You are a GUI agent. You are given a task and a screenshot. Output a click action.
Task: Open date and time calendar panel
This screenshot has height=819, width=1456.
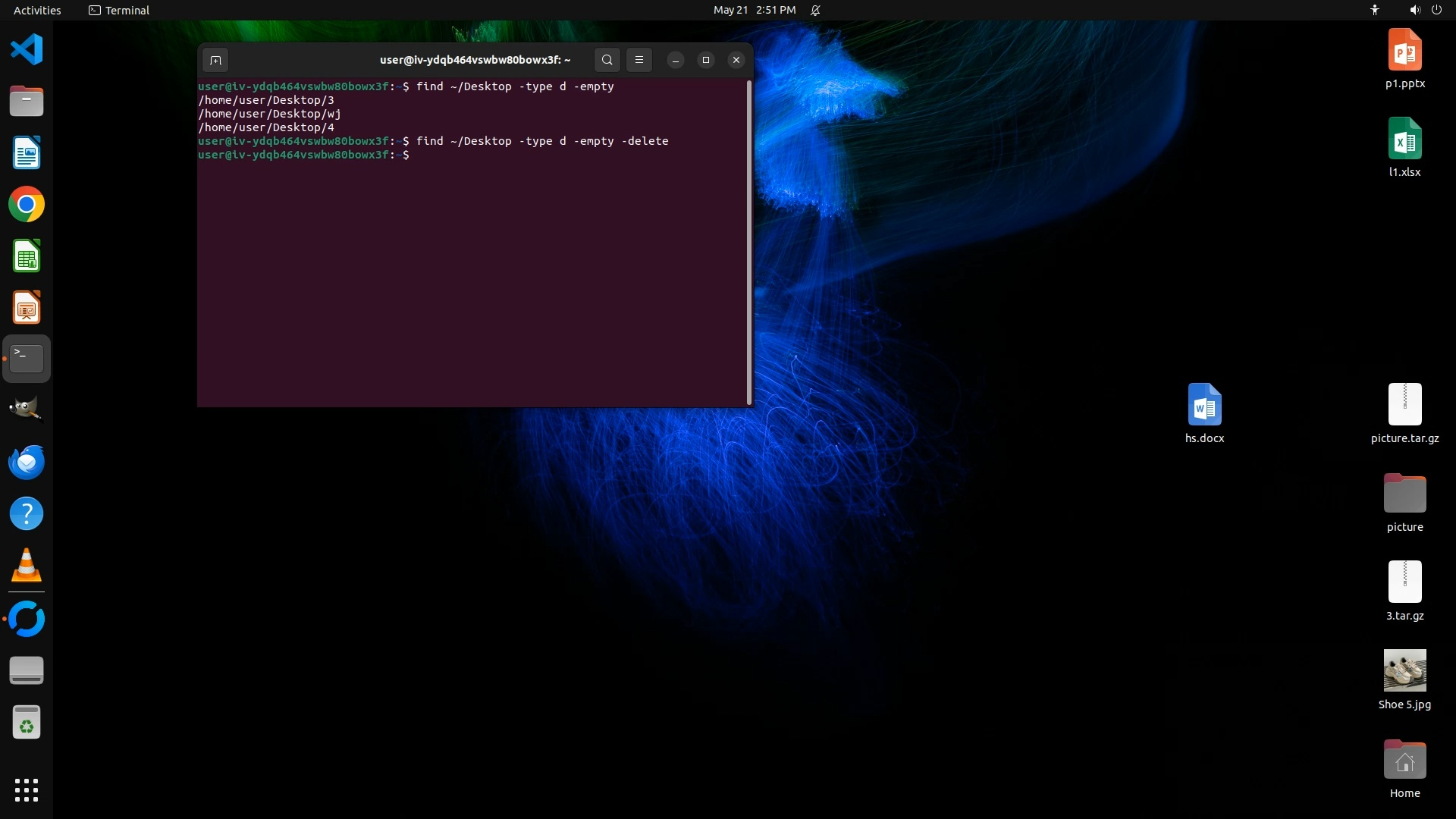[x=754, y=10]
